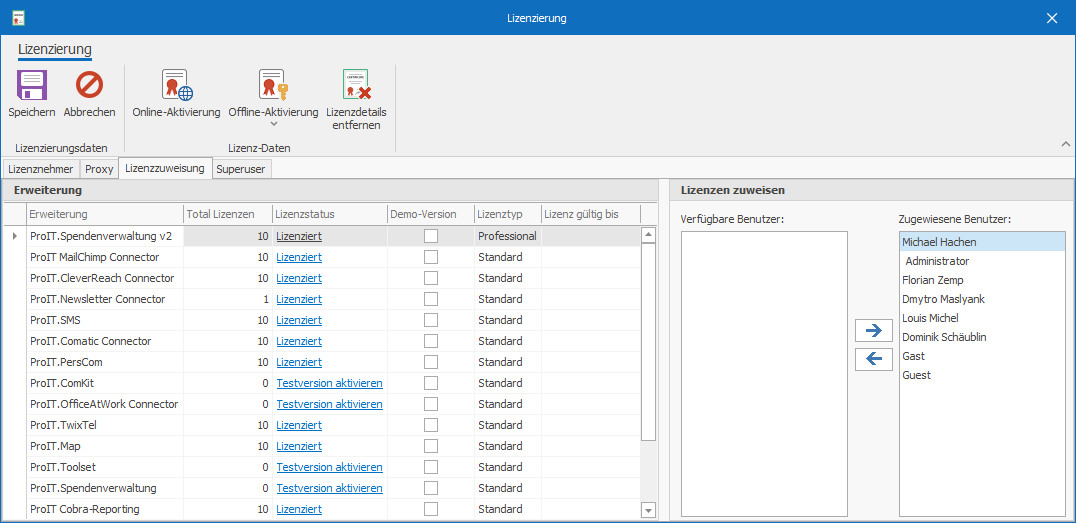The height and width of the screenshot is (523, 1076).
Task: Click Testversion aktivieren link for ProIT.Toolset
Action: (329, 467)
